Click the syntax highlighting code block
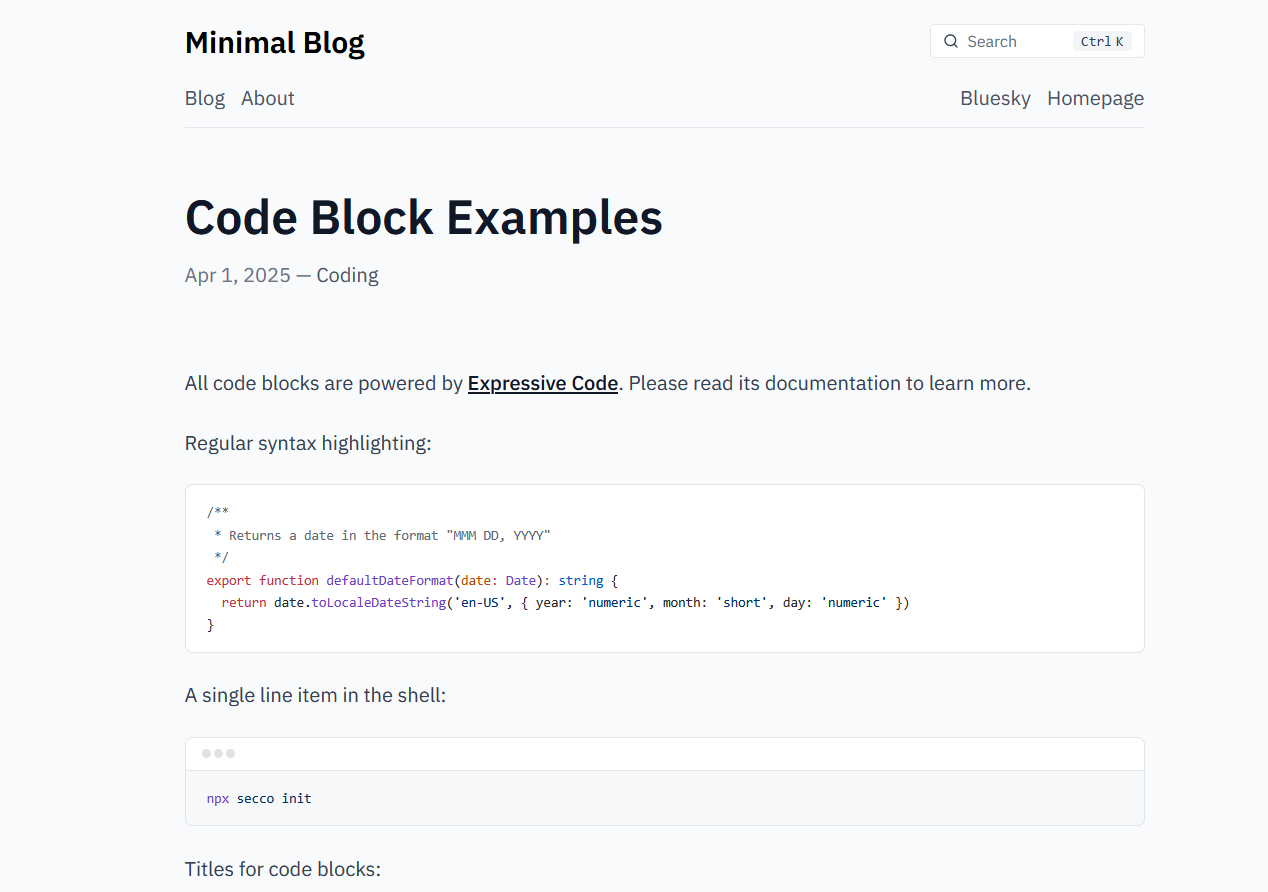 (x=664, y=568)
